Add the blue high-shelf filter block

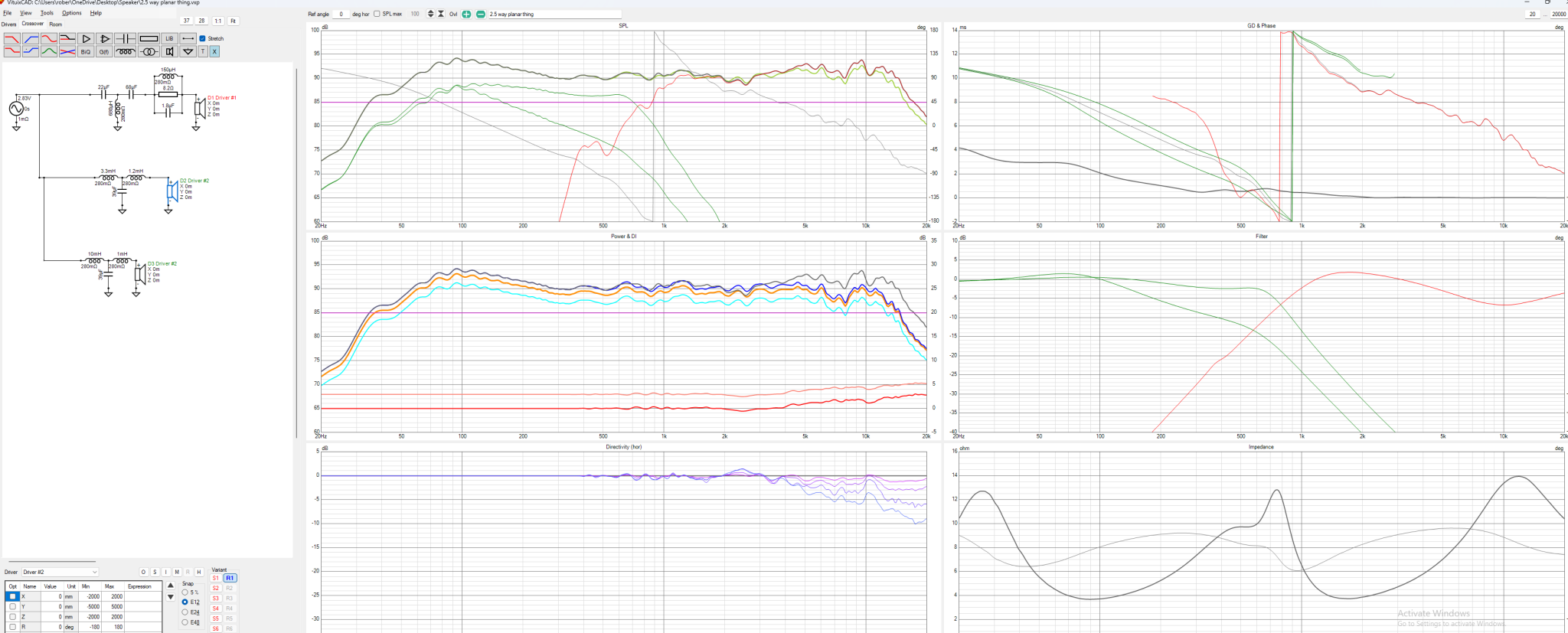(x=31, y=51)
